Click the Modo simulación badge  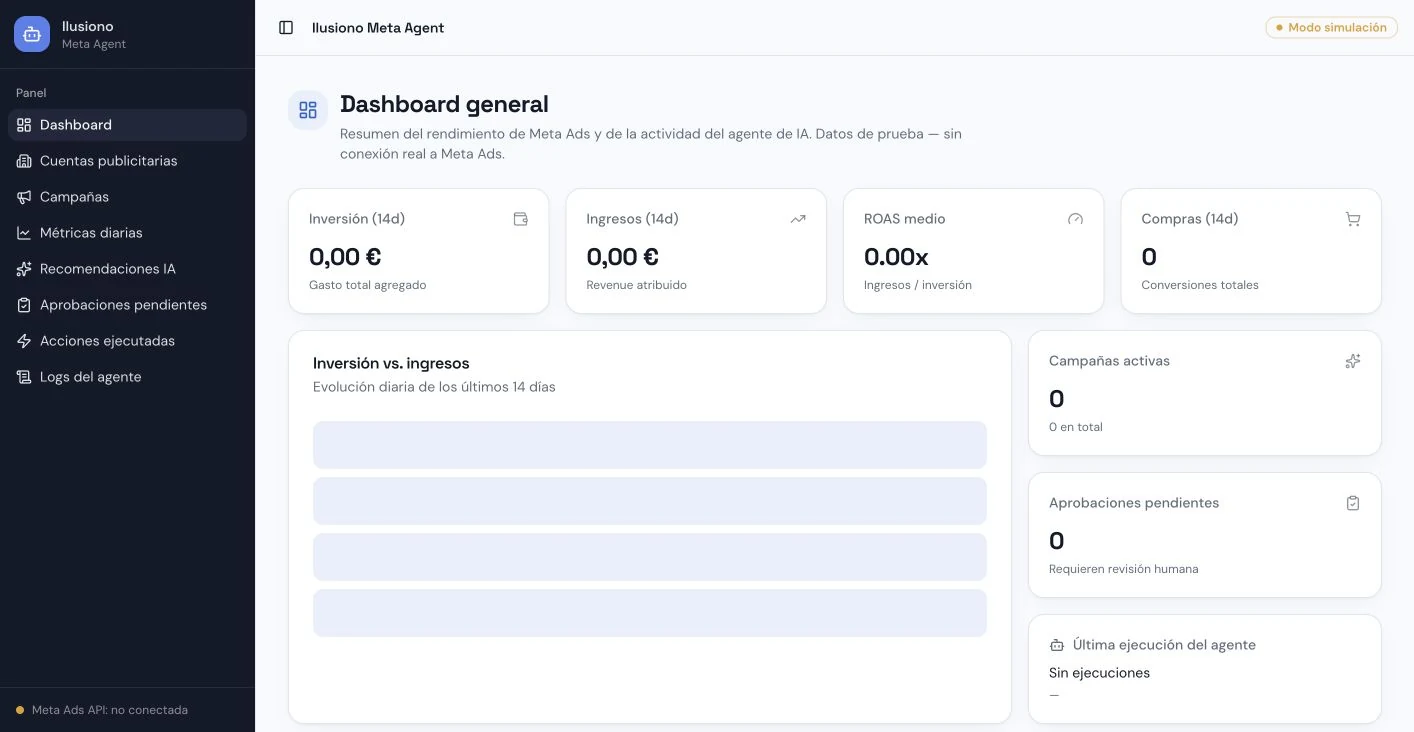pyautogui.click(x=1331, y=28)
